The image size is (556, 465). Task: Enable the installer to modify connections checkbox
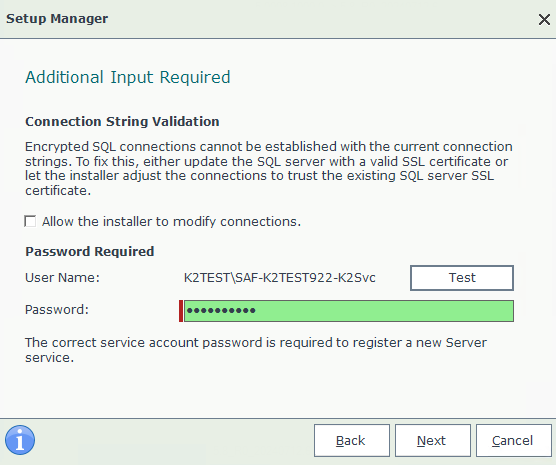point(30,221)
